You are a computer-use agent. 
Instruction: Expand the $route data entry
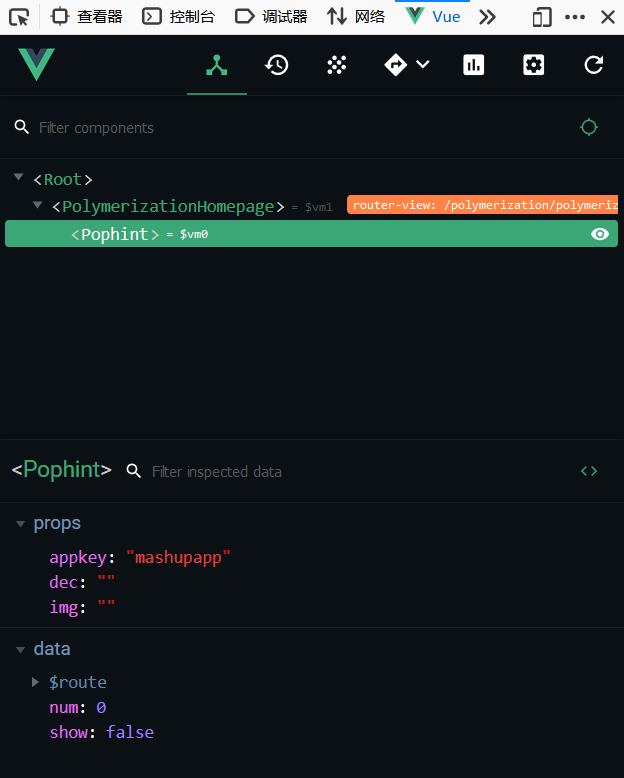pos(35,682)
